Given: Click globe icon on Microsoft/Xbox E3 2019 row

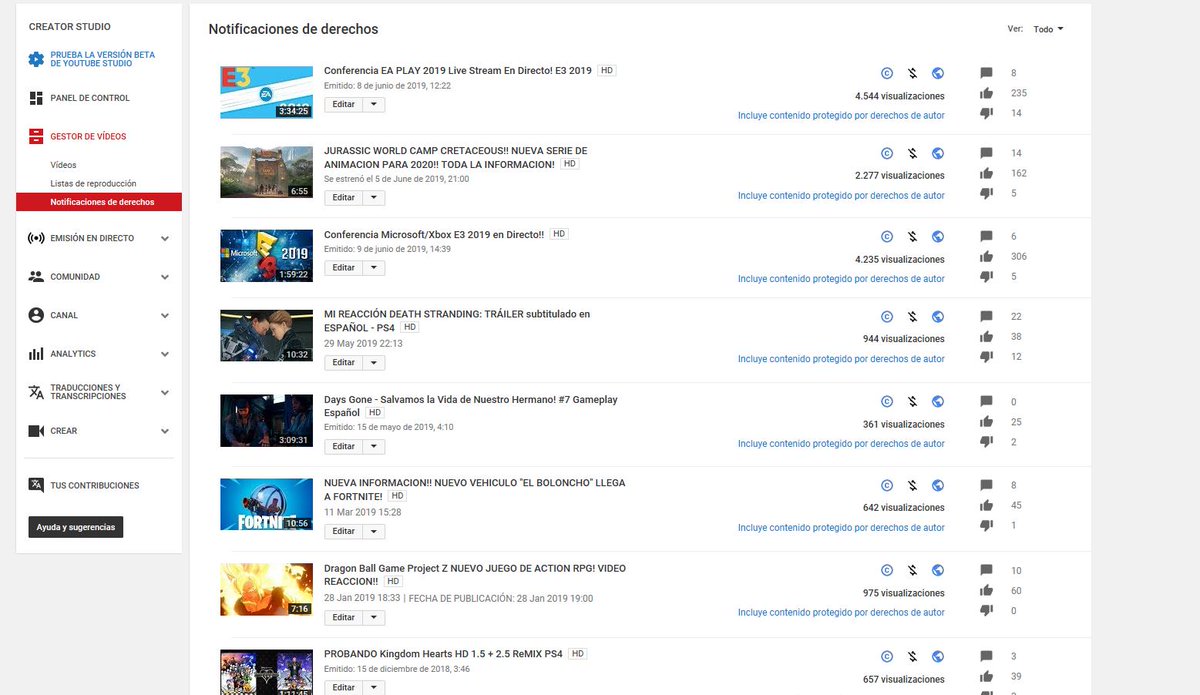Looking at the screenshot, I should pyautogui.click(x=938, y=237).
